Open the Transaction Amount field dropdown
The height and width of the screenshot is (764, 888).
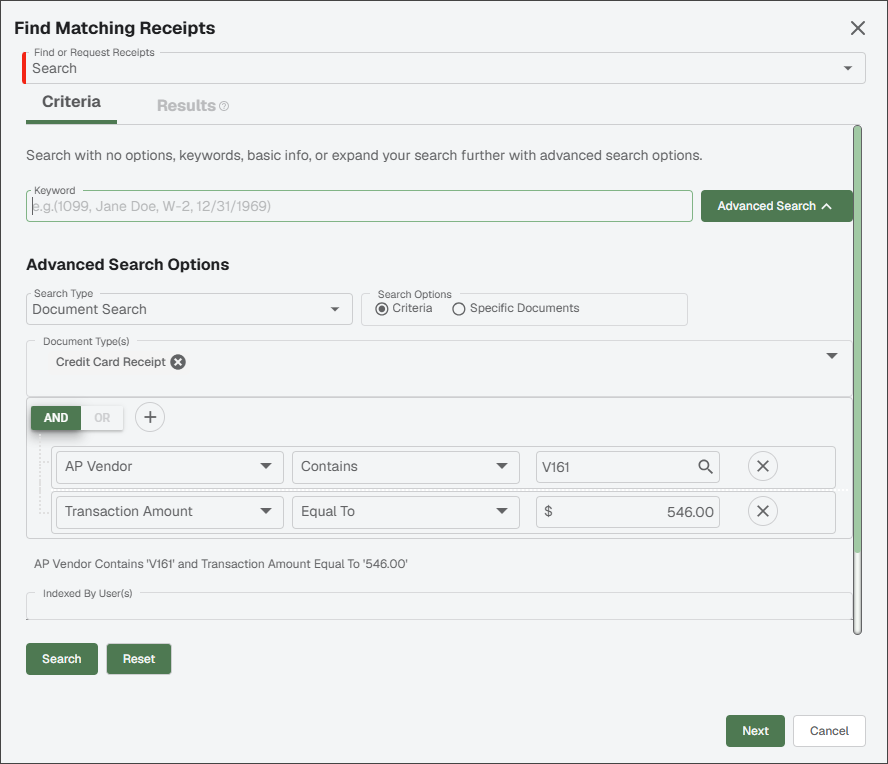(169, 512)
